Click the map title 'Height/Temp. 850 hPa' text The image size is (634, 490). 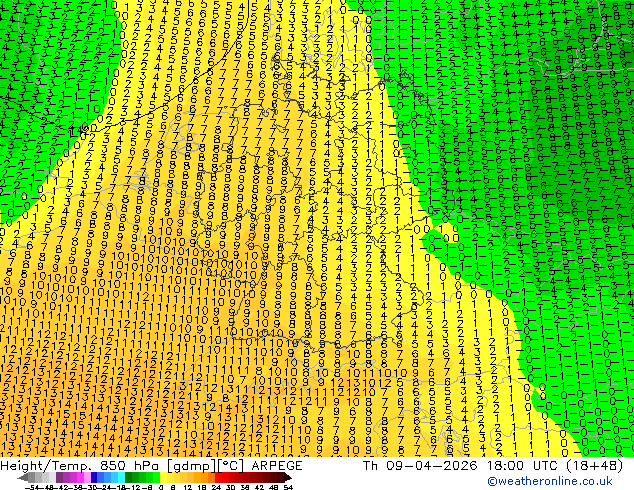tap(80, 466)
